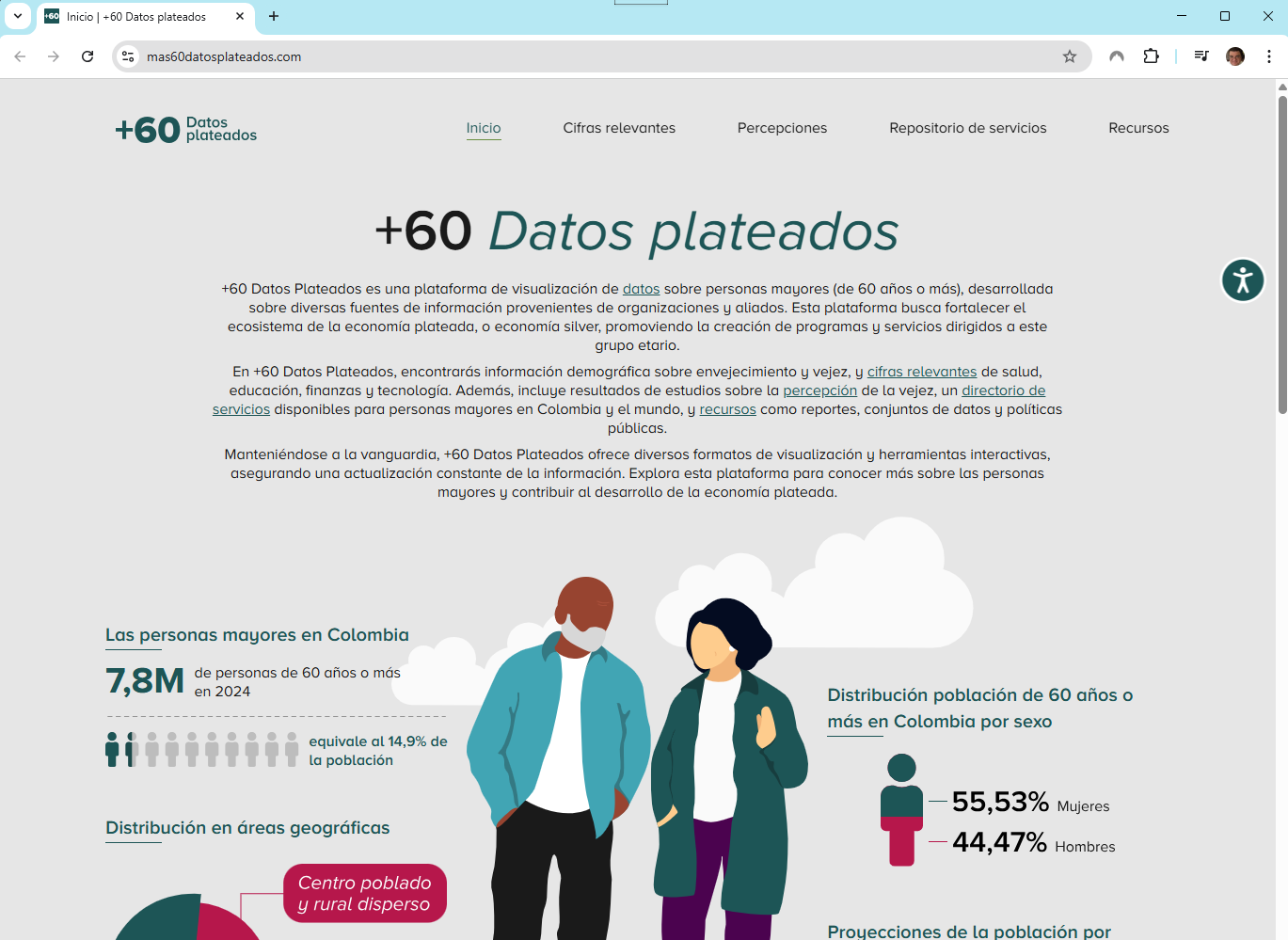The height and width of the screenshot is (940, 1288).
Task: Open the Recursos navigation item
Action: 1138,128
